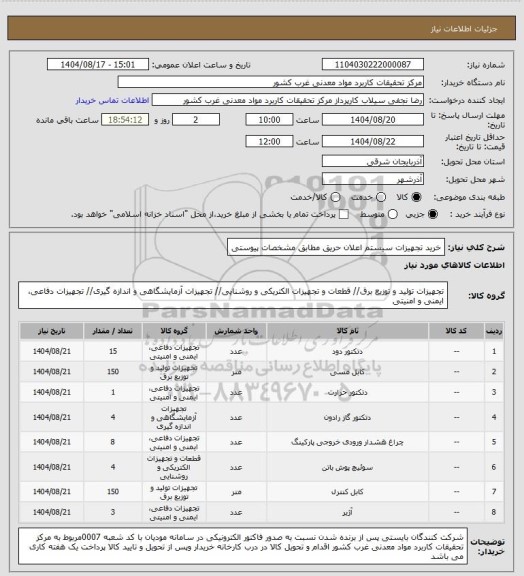This screenshot has width=524, height=576.
Task: Click the remaining time countdown 18:54:12
Action: (125, 120)
